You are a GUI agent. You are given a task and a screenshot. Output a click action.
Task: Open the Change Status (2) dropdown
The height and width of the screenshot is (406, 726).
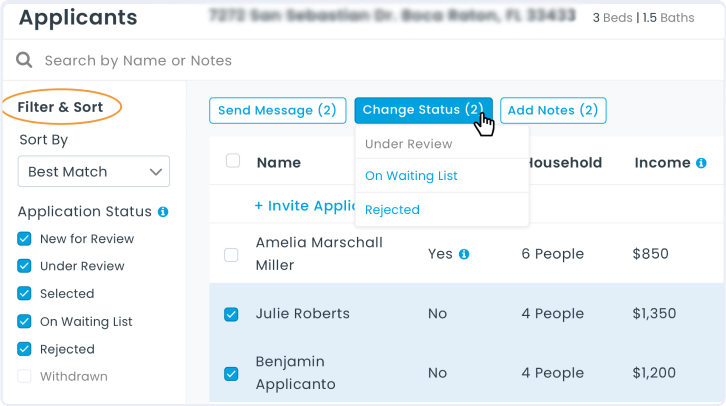(422, 111)
